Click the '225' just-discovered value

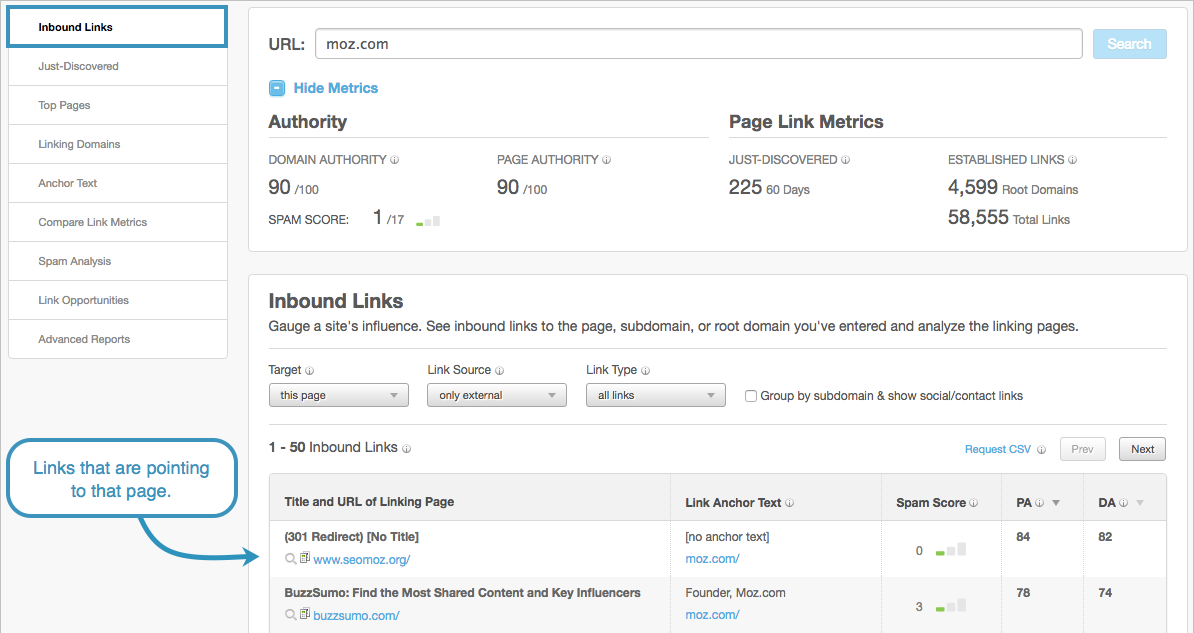tap(745, 187)
